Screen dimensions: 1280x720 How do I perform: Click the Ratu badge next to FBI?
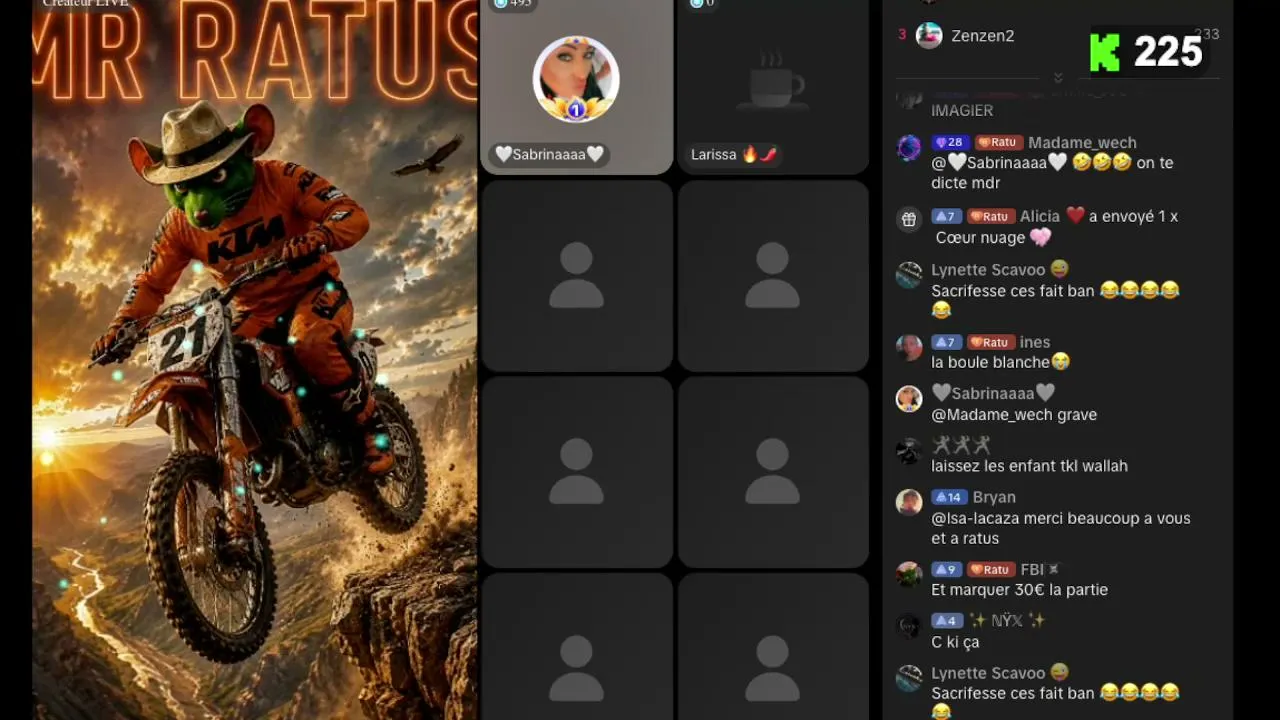pyautogui.click(x=990, y=570)
